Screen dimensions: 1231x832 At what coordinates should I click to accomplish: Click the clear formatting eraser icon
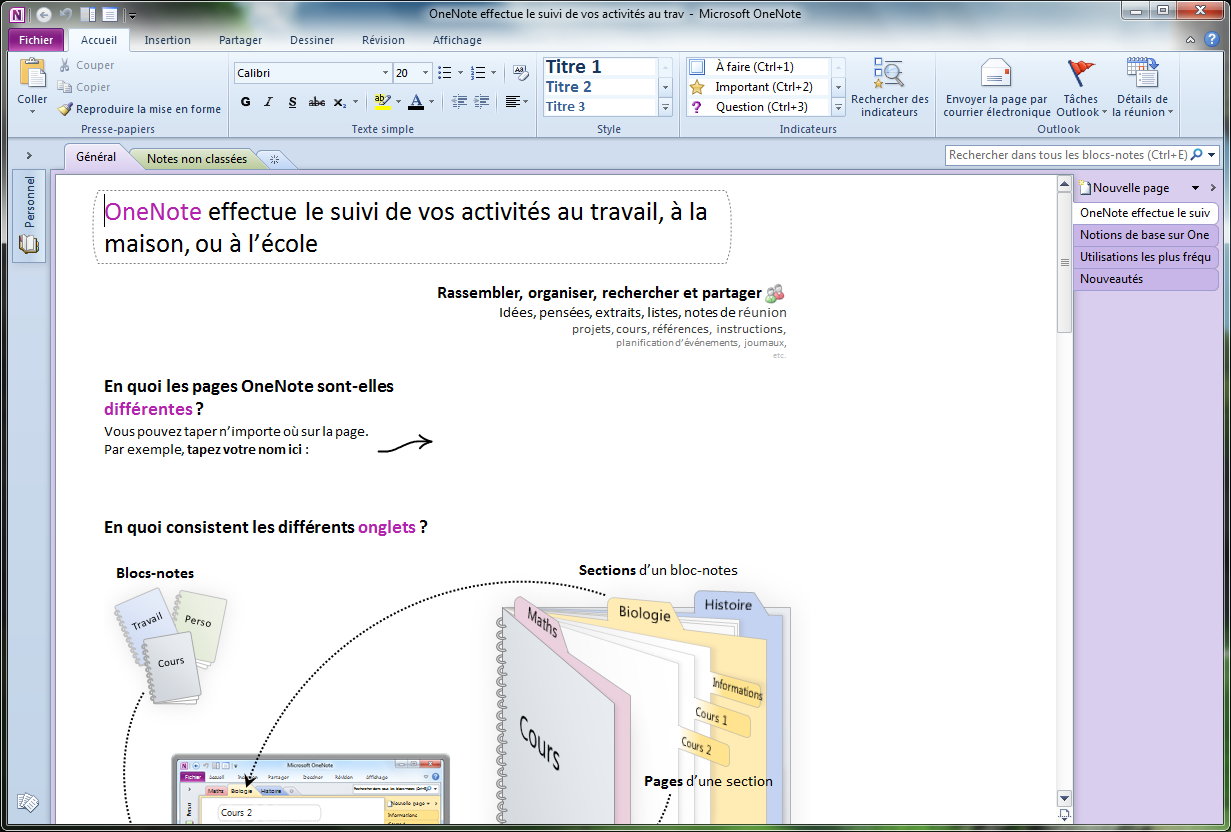click(520, 73)
